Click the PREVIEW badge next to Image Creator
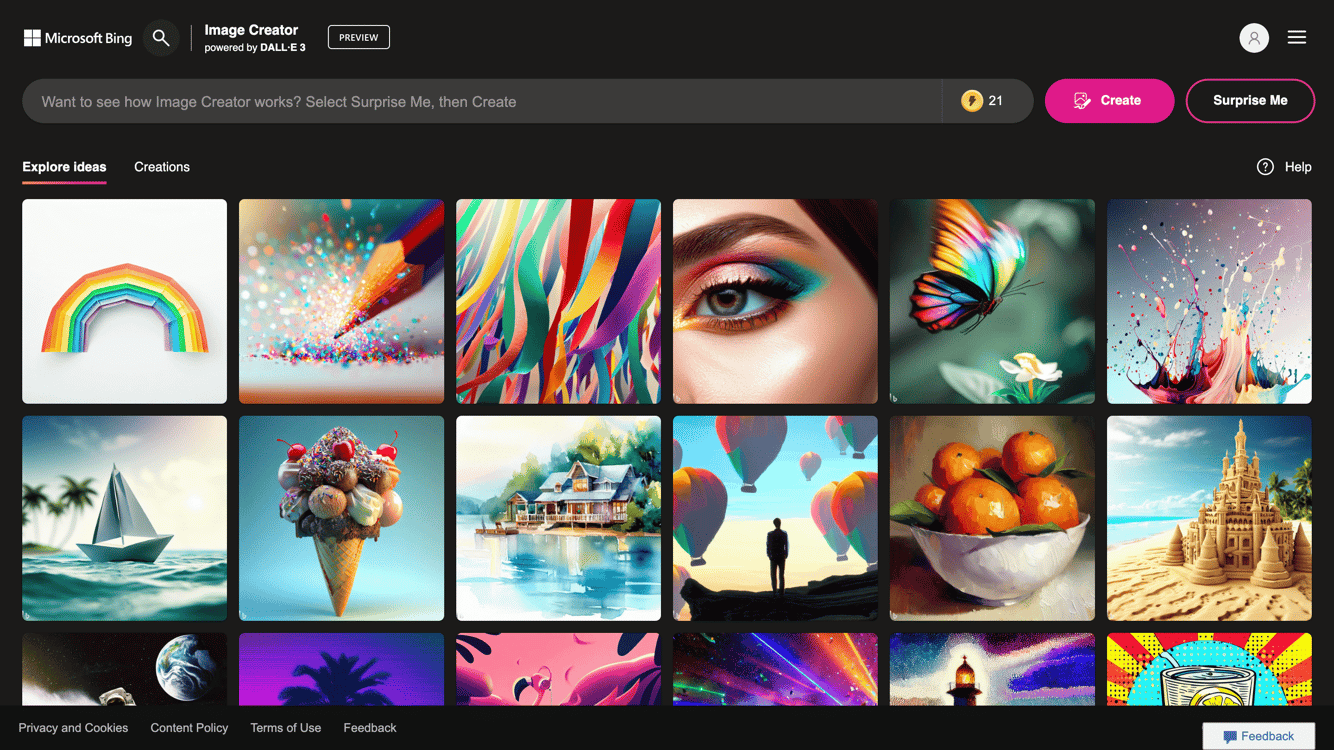Screen dimensions: 1334x750 coord(358,37)
